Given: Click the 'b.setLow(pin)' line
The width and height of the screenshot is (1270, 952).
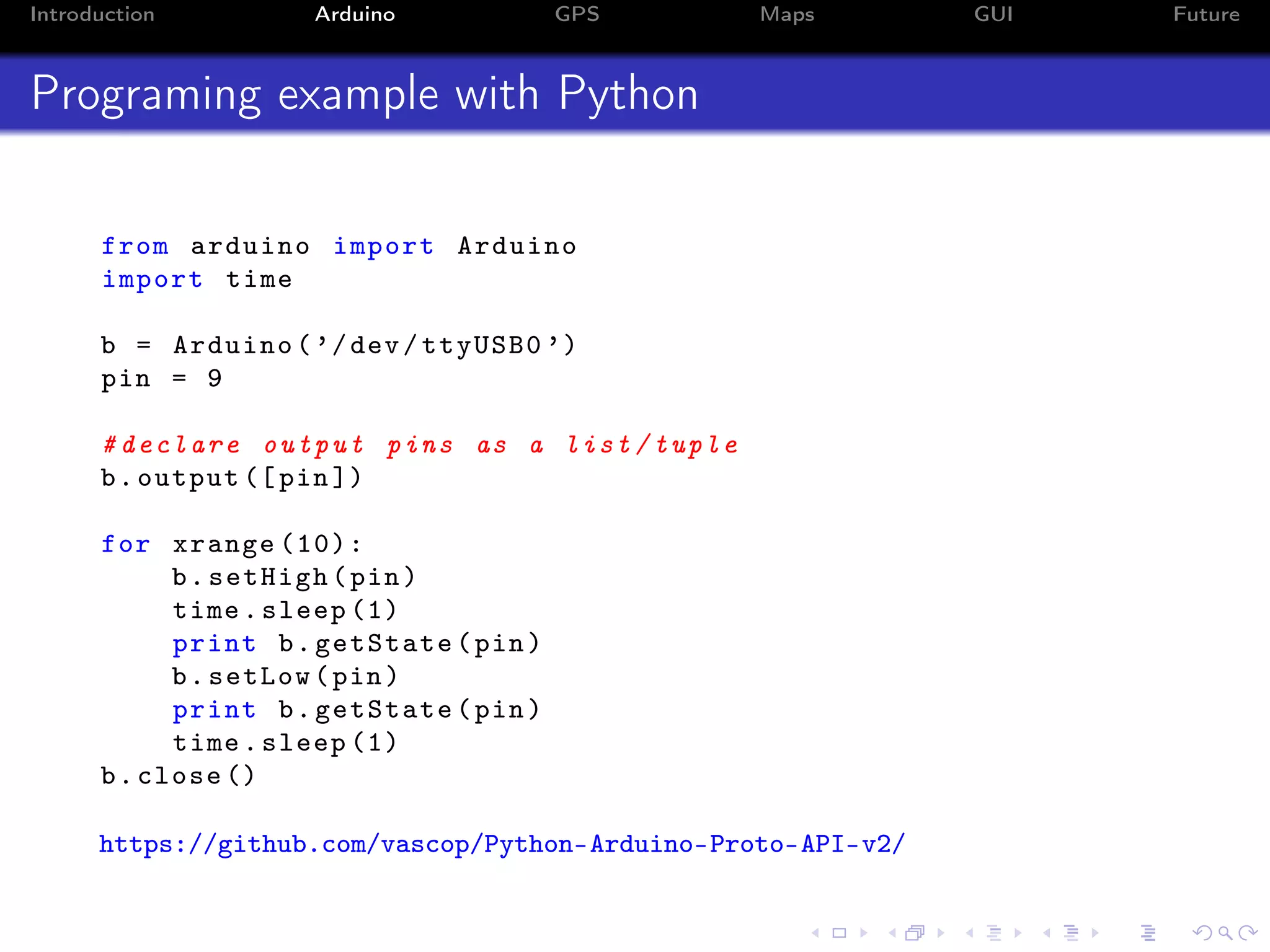Looking at the screenshot, I should coord(285,676).
